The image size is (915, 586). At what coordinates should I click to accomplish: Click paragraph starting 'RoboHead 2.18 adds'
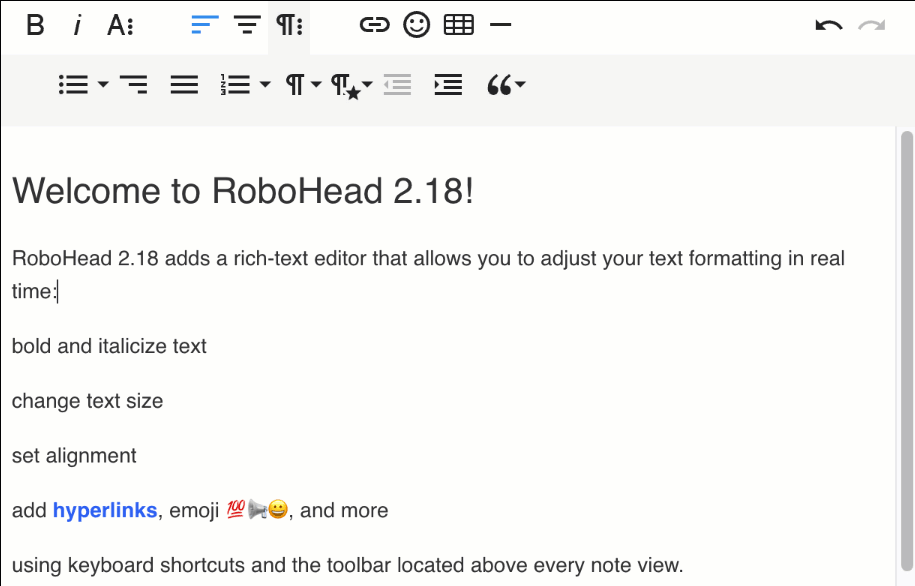point(428,274)
